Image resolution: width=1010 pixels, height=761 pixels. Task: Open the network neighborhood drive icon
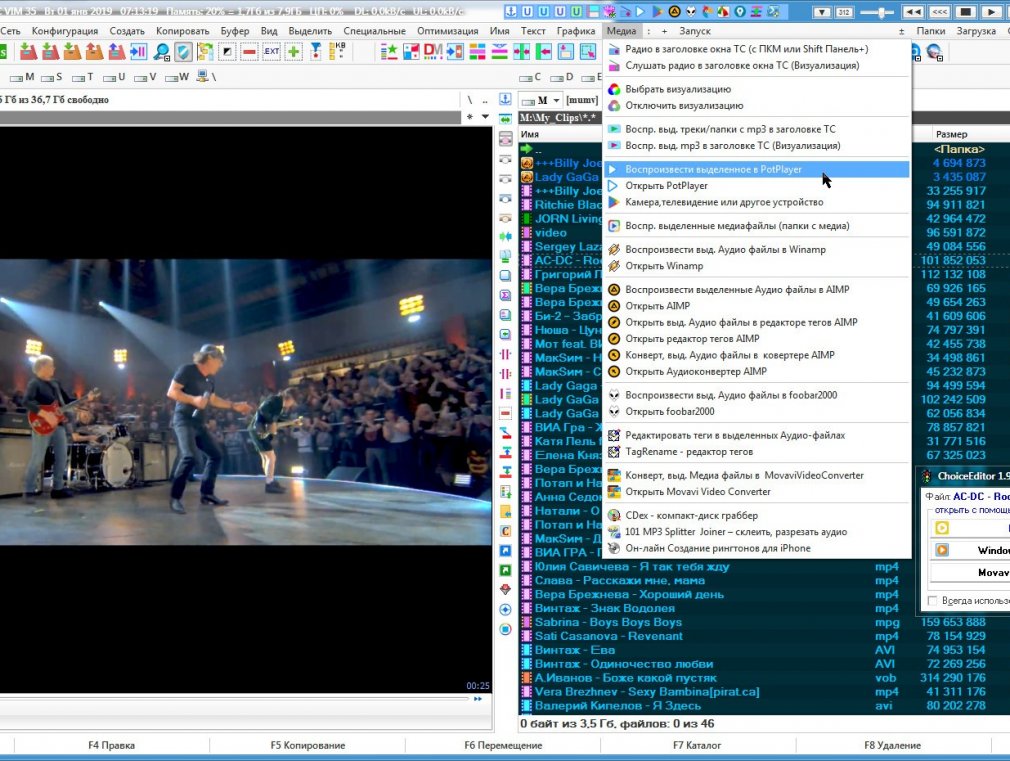[204, 77]
